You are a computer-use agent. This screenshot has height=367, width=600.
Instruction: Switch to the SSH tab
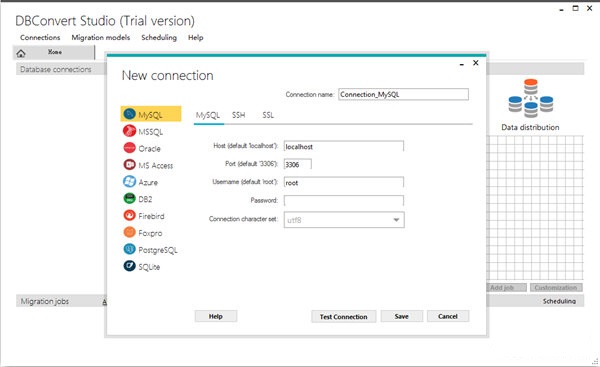[x=238, y=115]
